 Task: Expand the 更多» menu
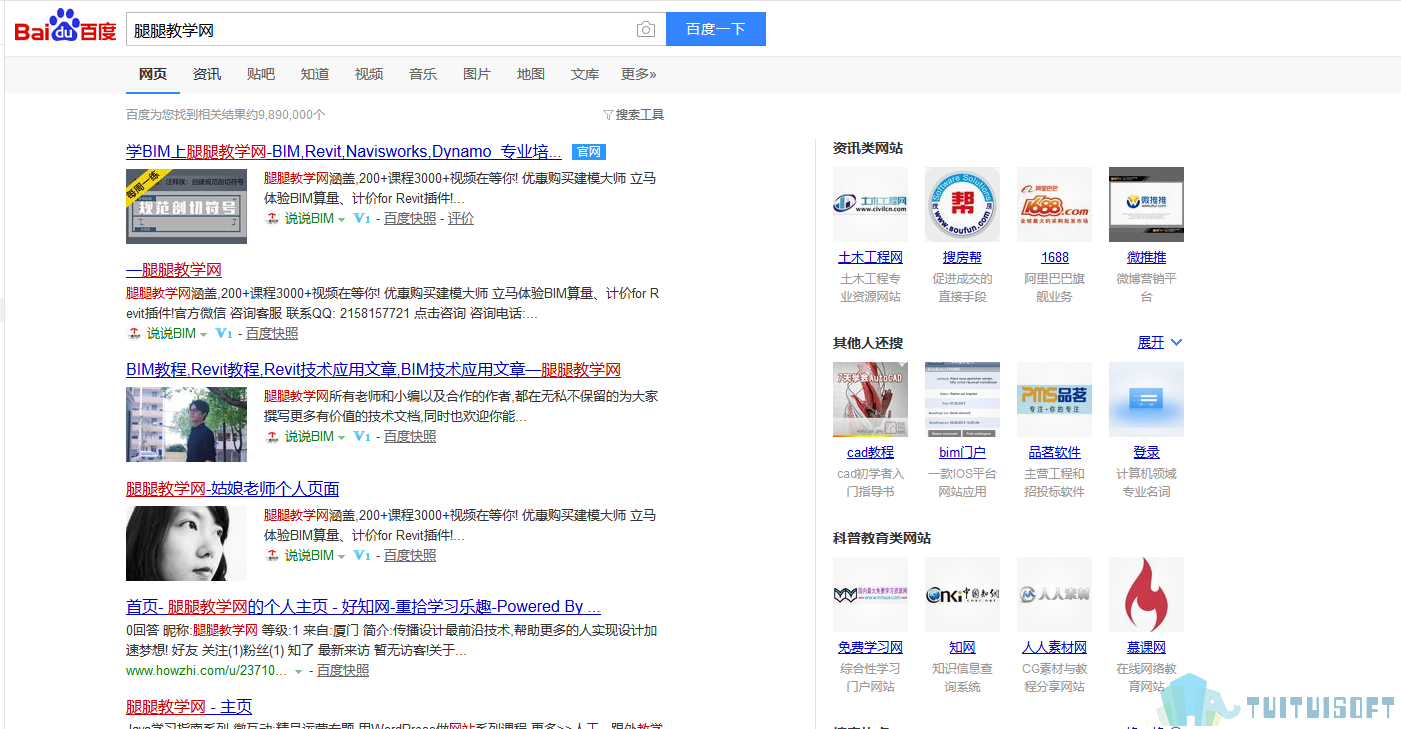[x=639, y=74]
